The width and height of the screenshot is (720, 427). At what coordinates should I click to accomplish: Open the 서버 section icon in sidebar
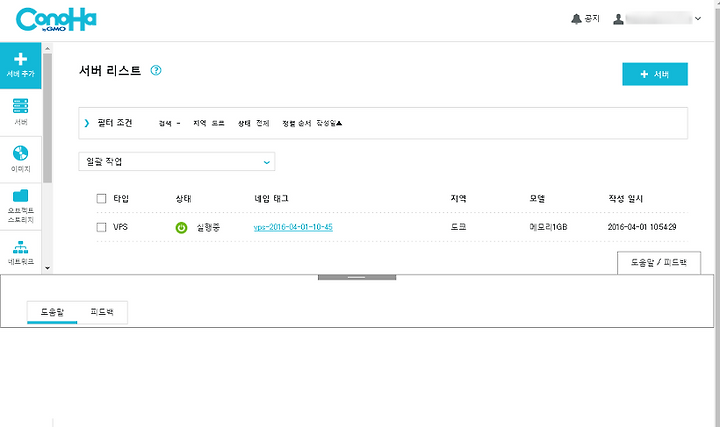tap(20, 106)
